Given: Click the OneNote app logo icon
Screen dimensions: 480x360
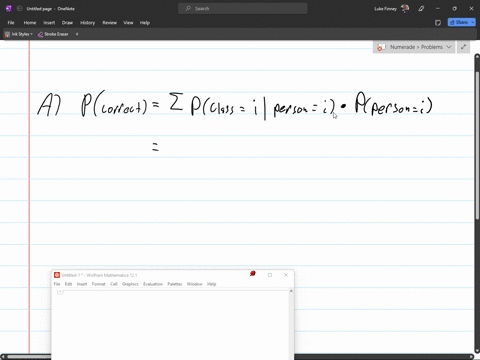Looking at the screenshot, I should (x=9, y=8).
